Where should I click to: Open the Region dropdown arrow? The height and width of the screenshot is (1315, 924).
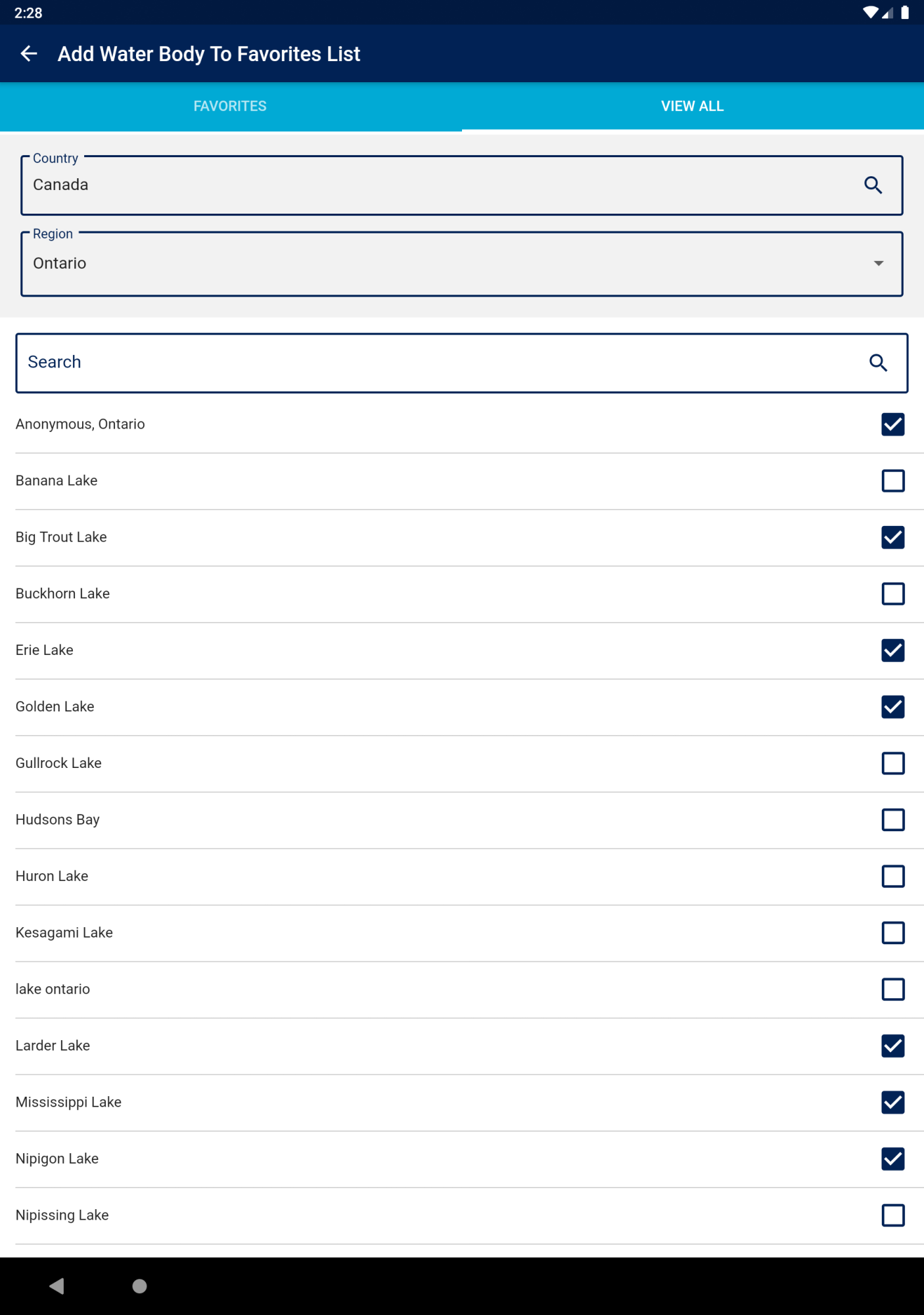878,264
